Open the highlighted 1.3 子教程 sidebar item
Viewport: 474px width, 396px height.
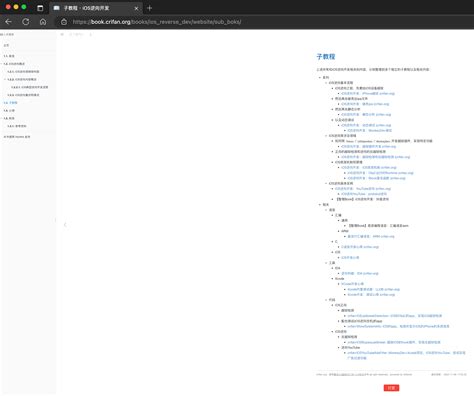click(x=11, y=103)
